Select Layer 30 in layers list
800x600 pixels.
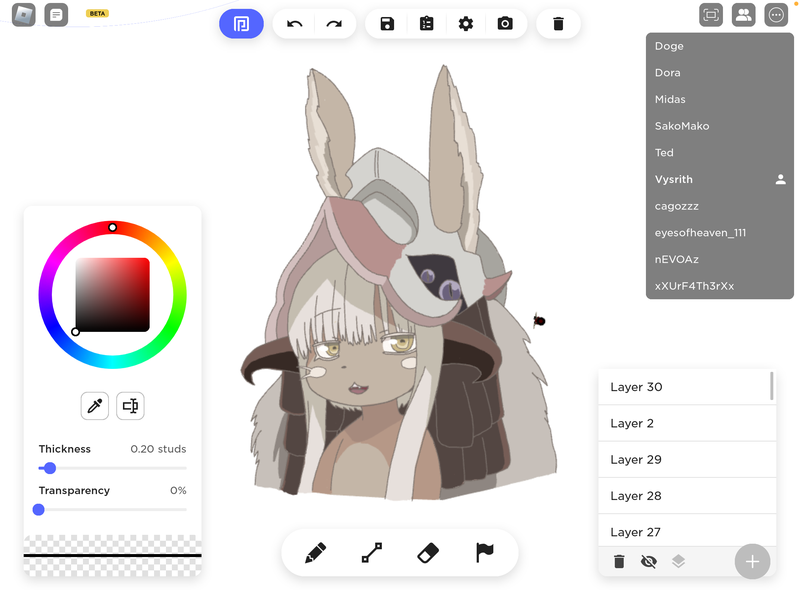(x=685, y=387)
